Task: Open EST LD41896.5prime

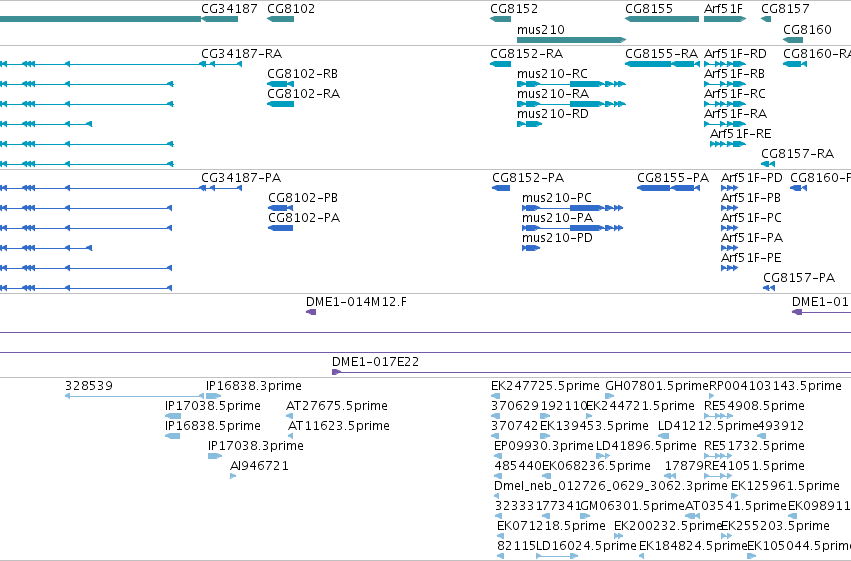Action: [x=646, y=447]
